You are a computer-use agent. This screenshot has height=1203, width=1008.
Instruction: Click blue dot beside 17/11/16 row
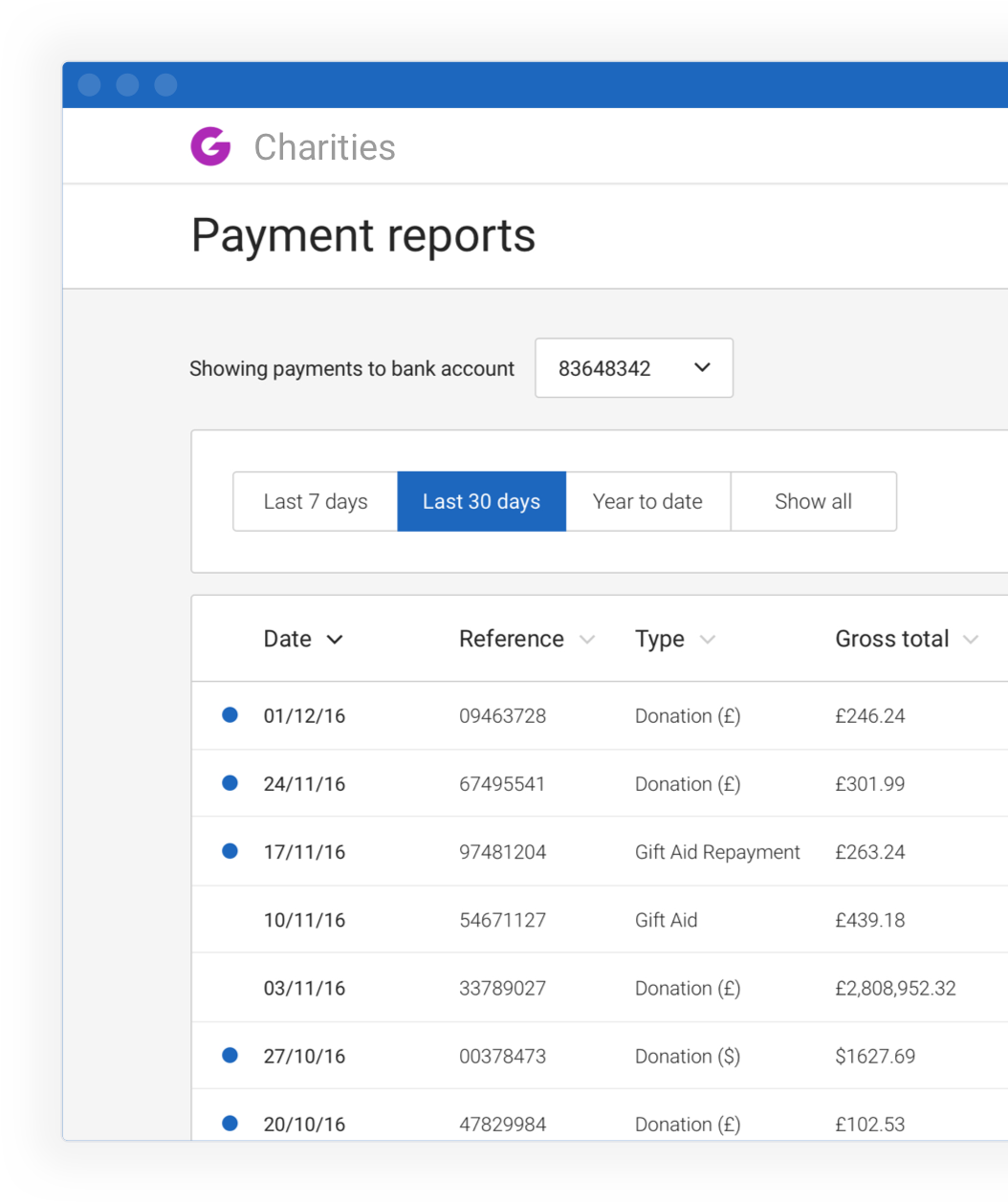230,851
